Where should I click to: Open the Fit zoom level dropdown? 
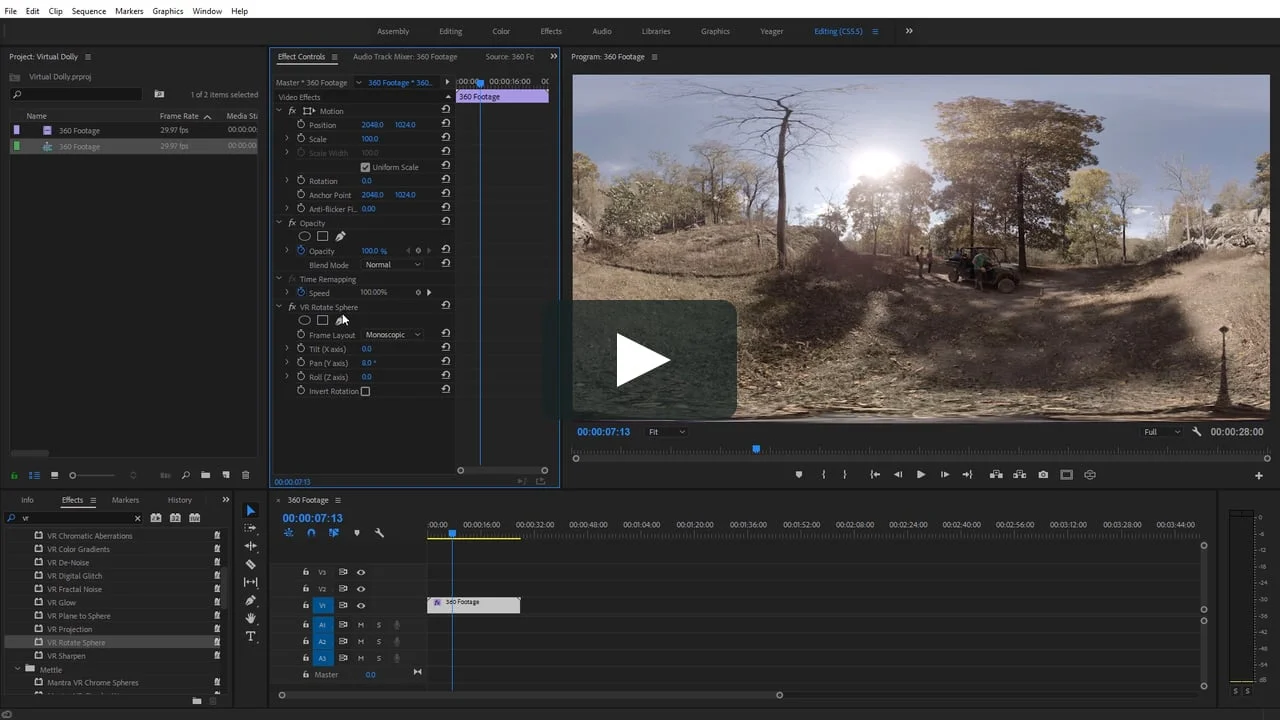pos(666,431)
